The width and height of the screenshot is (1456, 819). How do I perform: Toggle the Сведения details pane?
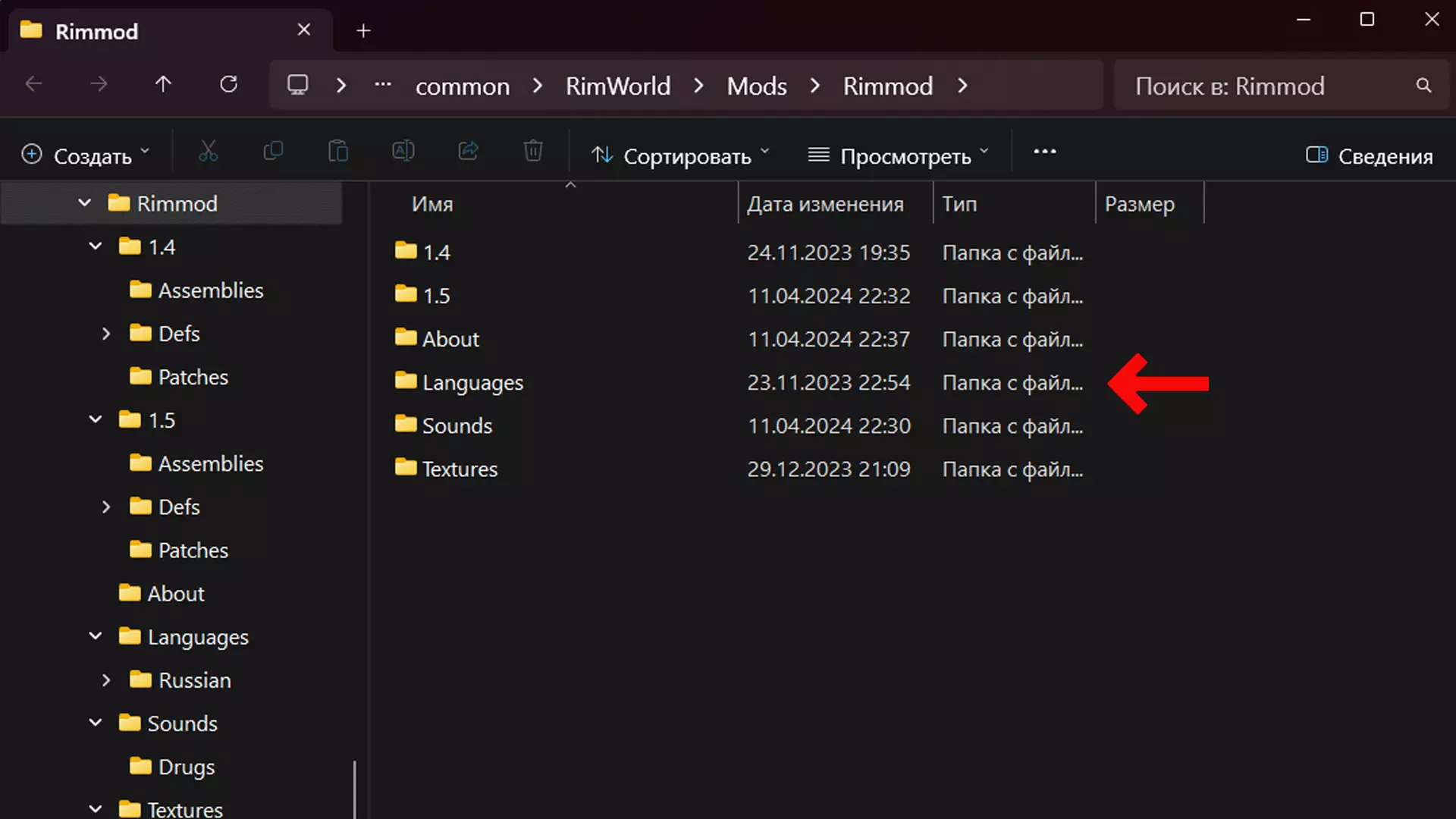1370,155
